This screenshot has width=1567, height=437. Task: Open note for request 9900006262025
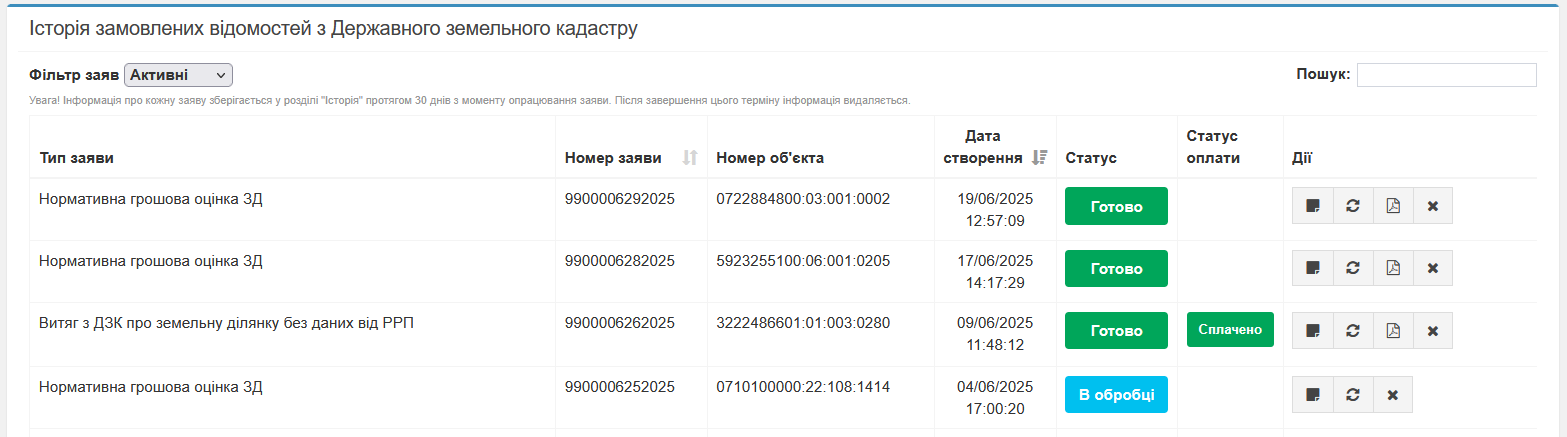[1313, 330]
